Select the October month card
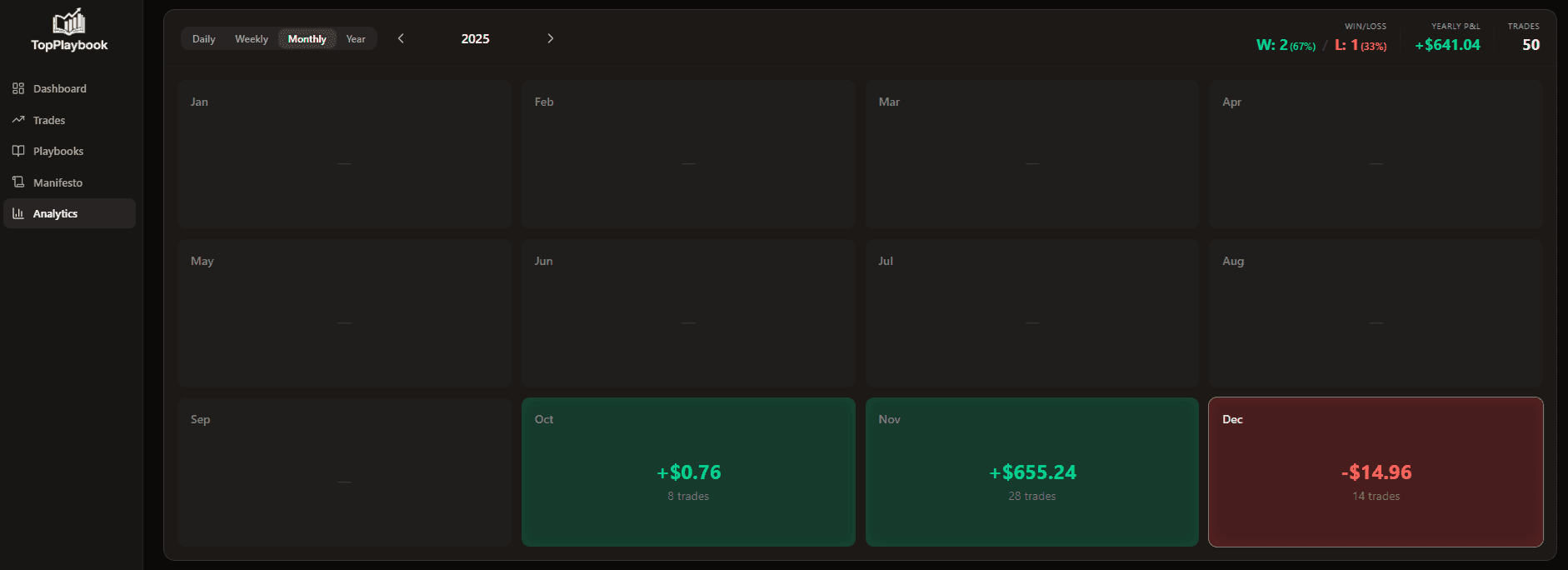The width and height of the screenshot is (1568, 570). pyautogui.click(x=688, y=472)
